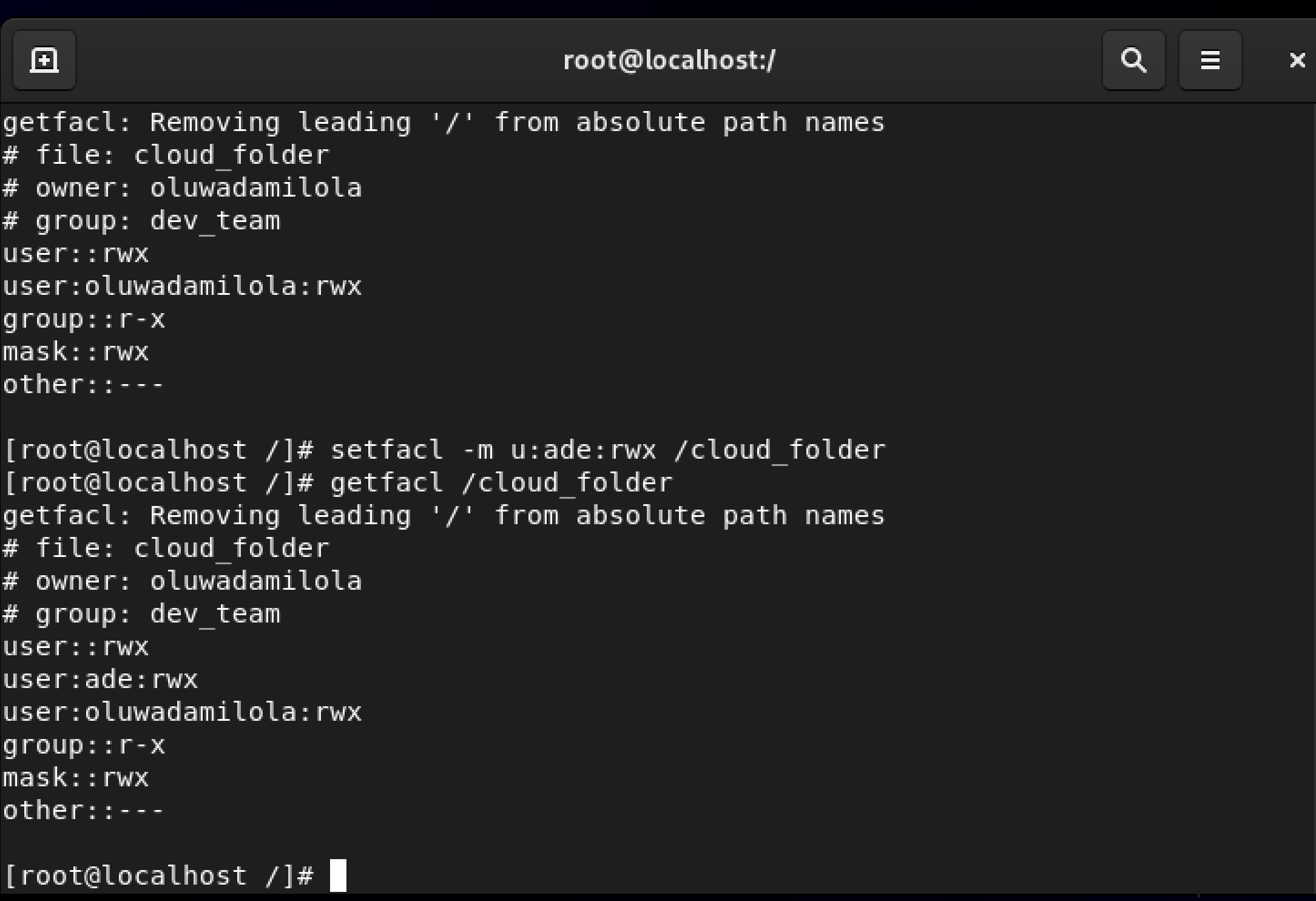1316x901 pixels.
Task: Click '# file: cloud_folder' in earlier getfacl output
Action: click(x=166, y=155)
